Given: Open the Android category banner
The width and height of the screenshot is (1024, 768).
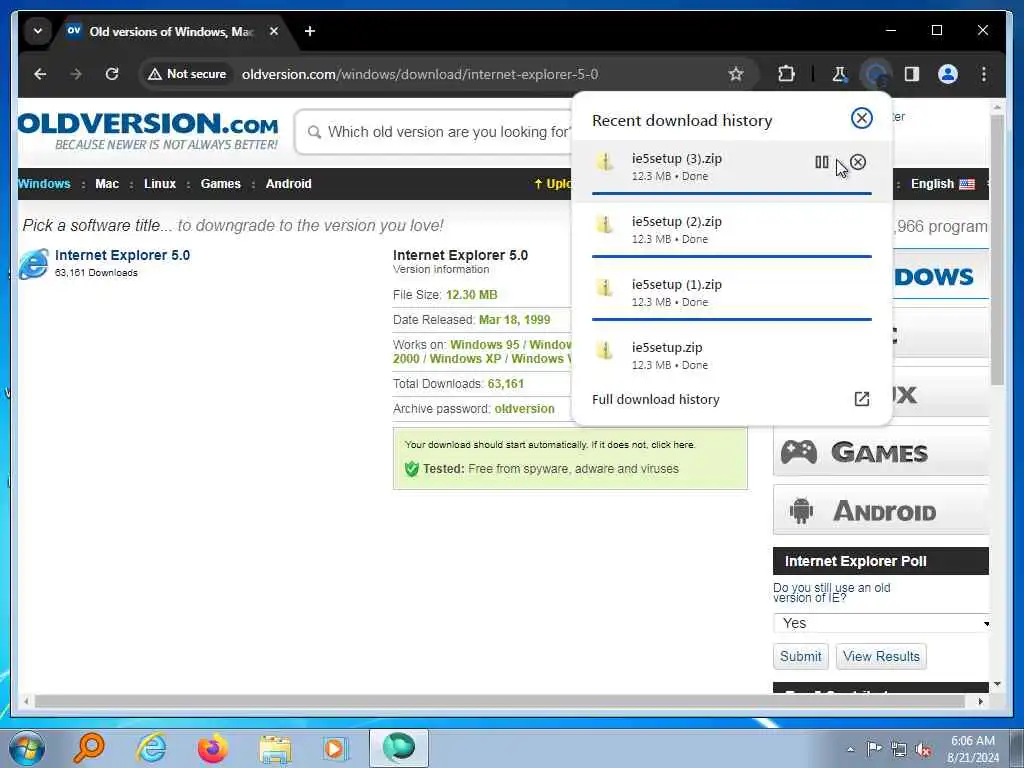Looking at the screenshot, I should [880, 510].
